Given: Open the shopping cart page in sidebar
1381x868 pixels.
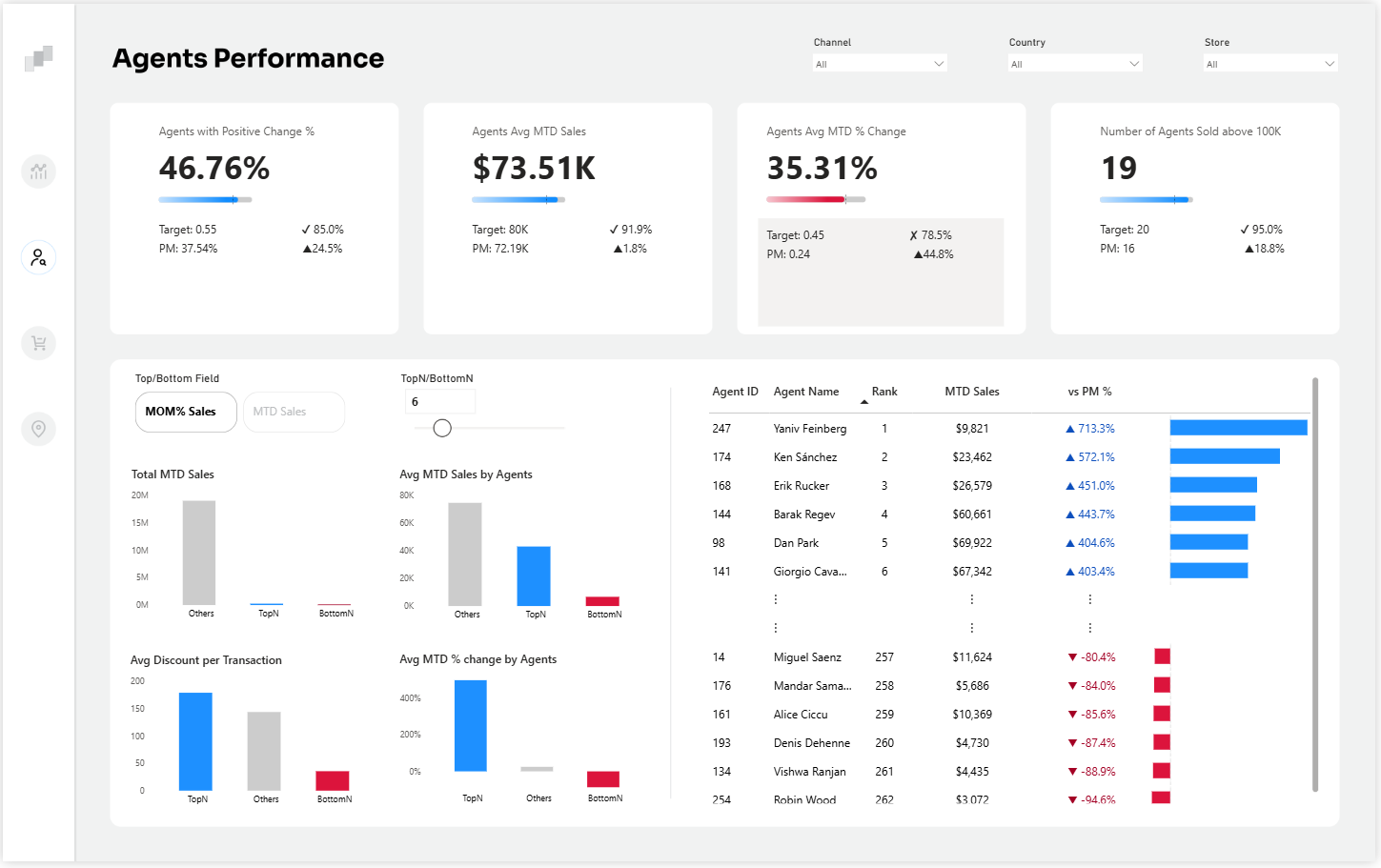Looking at the screenshot, I should point(38,343).
